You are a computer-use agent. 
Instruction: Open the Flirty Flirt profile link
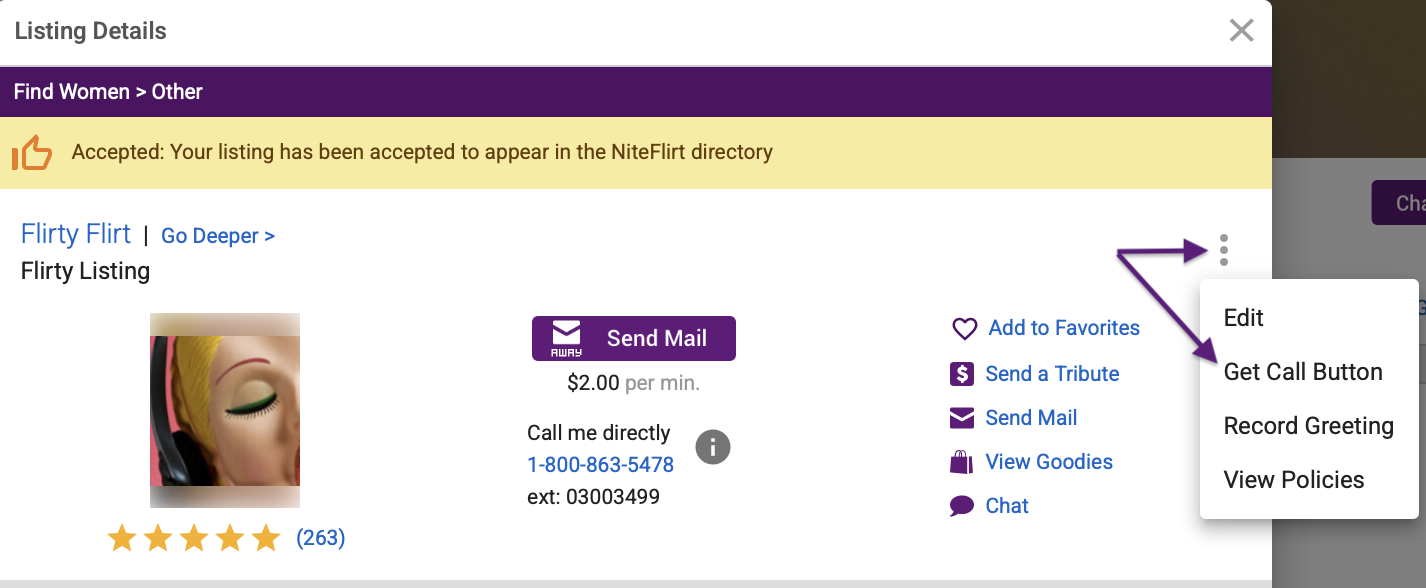pyautogui.click(x=76, y=234)
